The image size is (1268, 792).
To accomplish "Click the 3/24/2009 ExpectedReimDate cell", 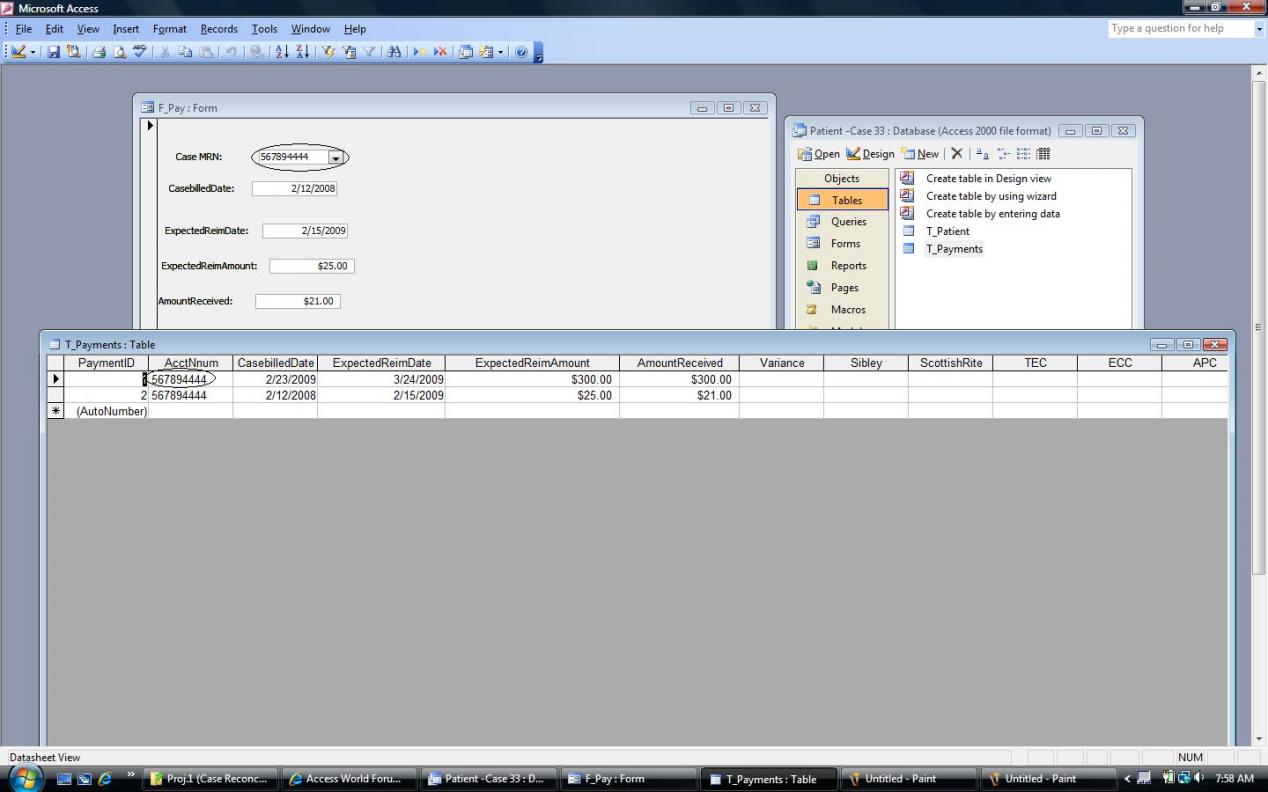I will click(382, 380).
